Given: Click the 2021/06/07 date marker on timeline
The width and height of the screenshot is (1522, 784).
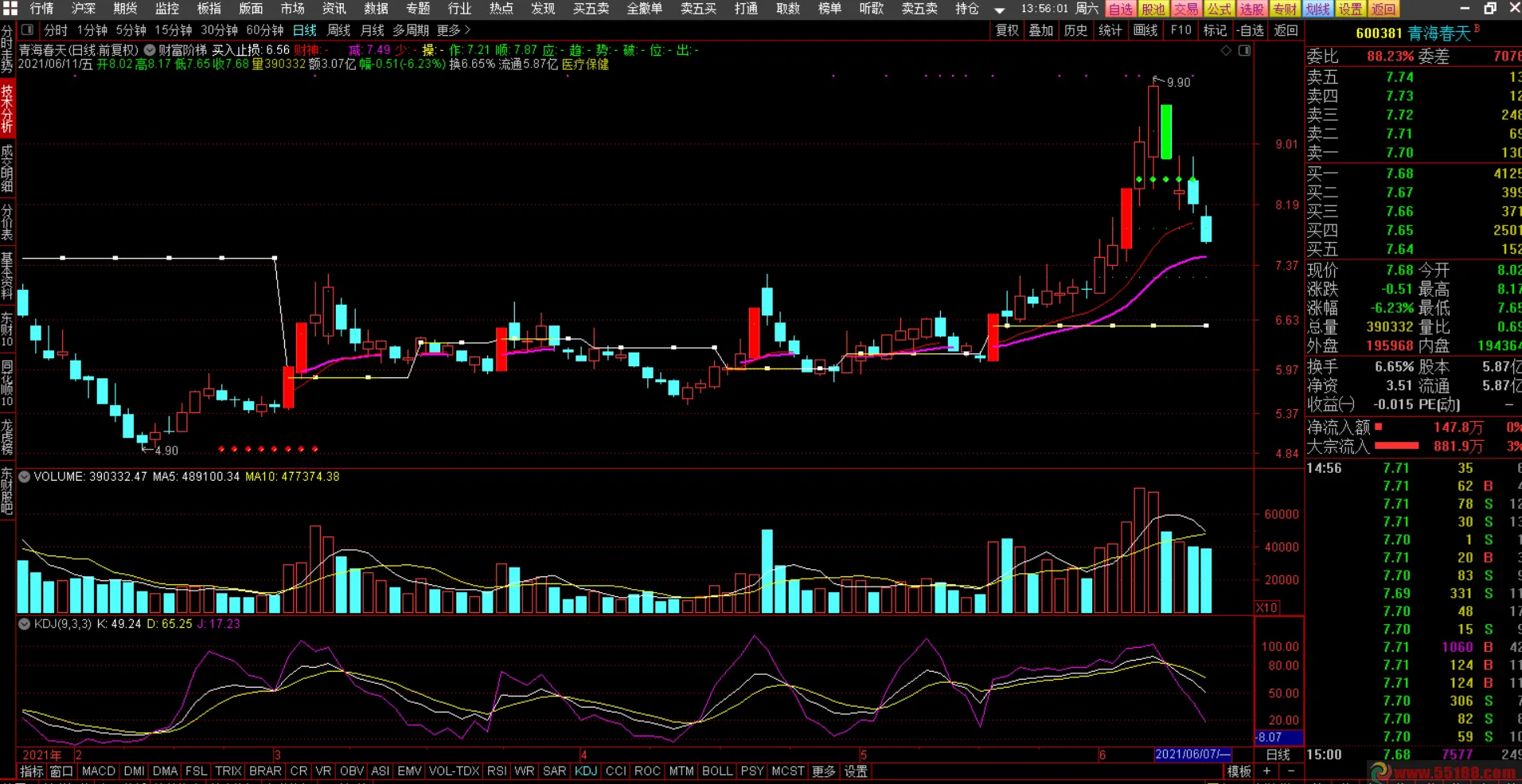Looking at the screenshot, I should click(x=1192, y=755).
